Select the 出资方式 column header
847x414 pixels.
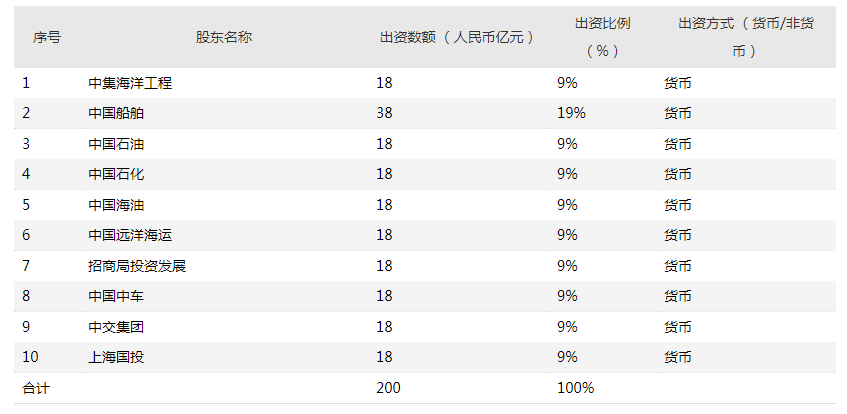(x=745, y=37)
